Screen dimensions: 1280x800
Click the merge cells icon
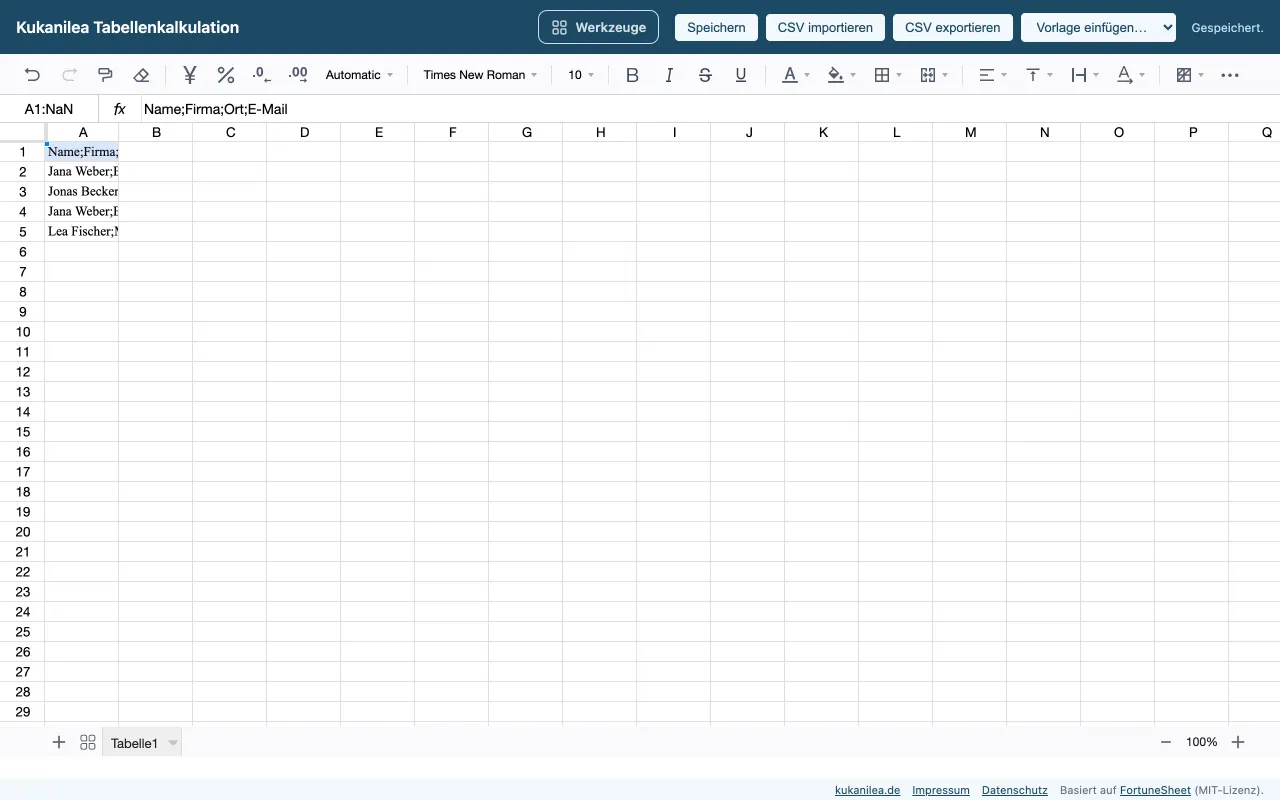[928, 75]
